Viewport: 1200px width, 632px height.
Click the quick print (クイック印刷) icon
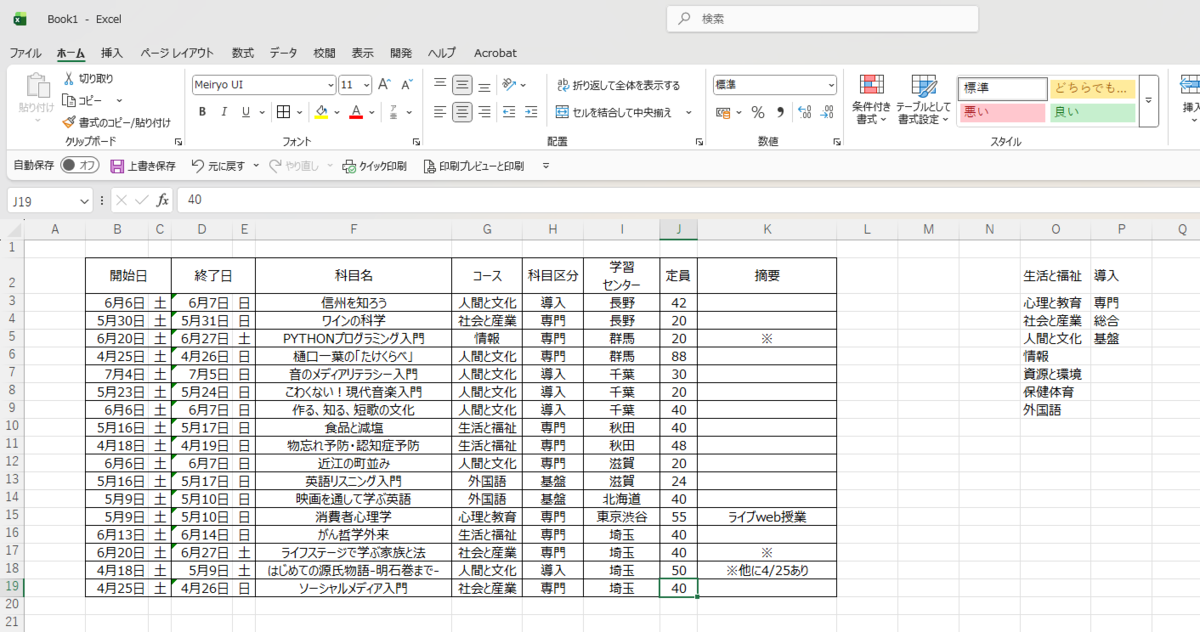[349, 166]
